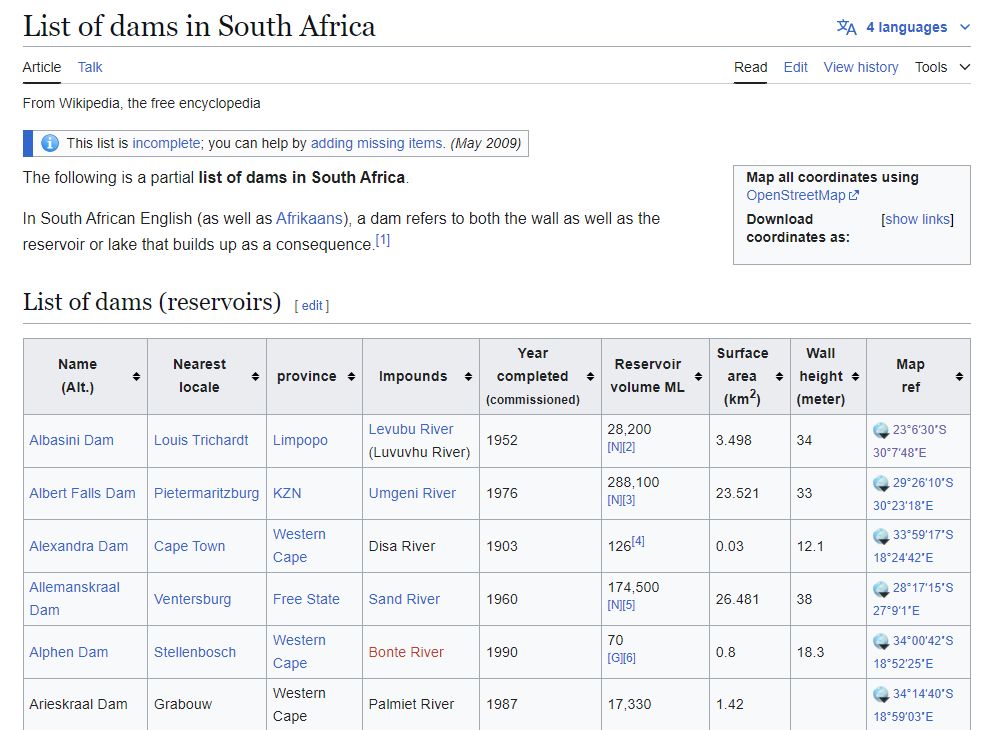This screenshot has width=982, height=730.
Task: Open Sand River link
Action: pyautogui.click(x=404, y=599)
